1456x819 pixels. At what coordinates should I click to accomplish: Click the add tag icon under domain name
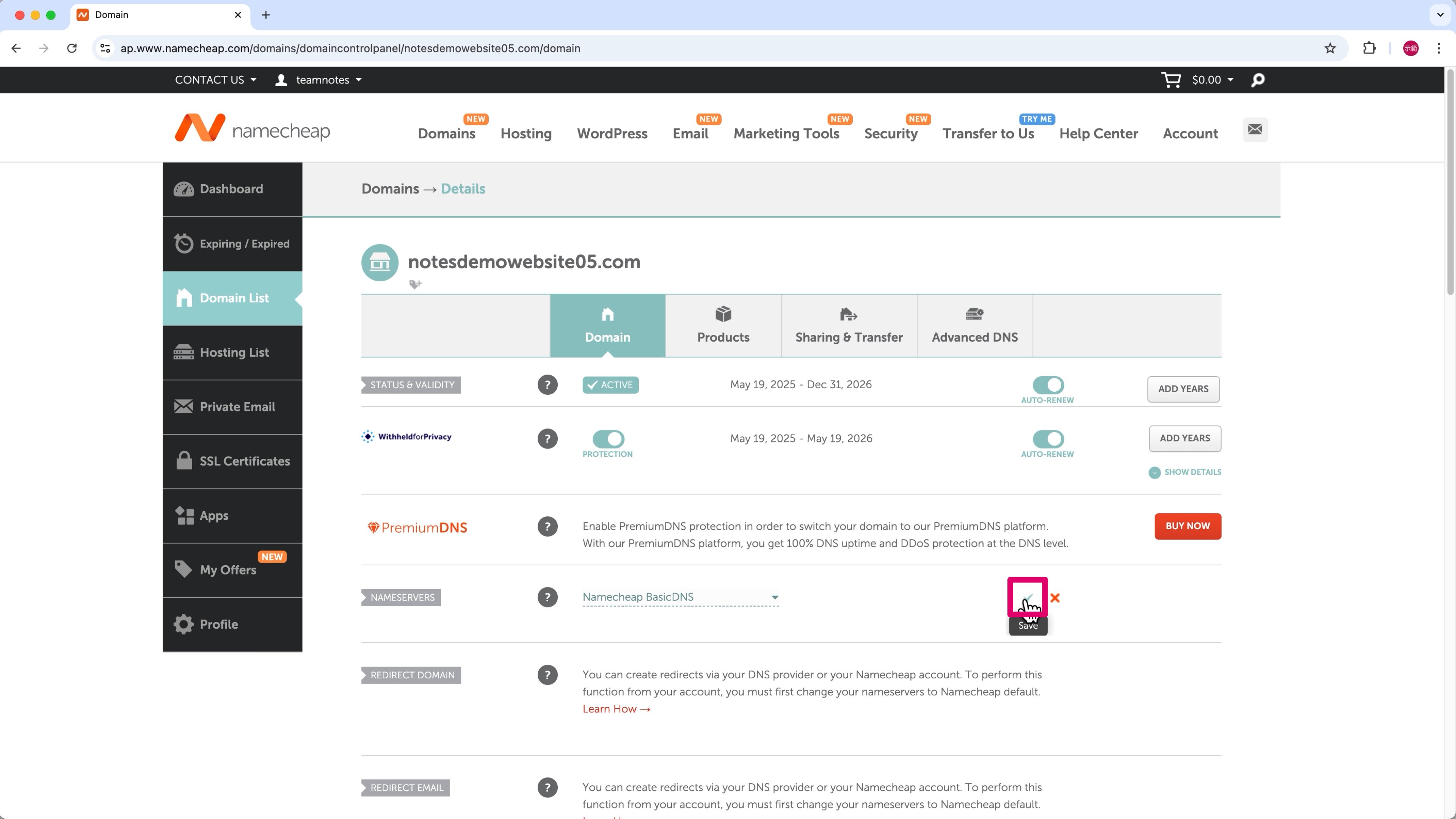416,284
